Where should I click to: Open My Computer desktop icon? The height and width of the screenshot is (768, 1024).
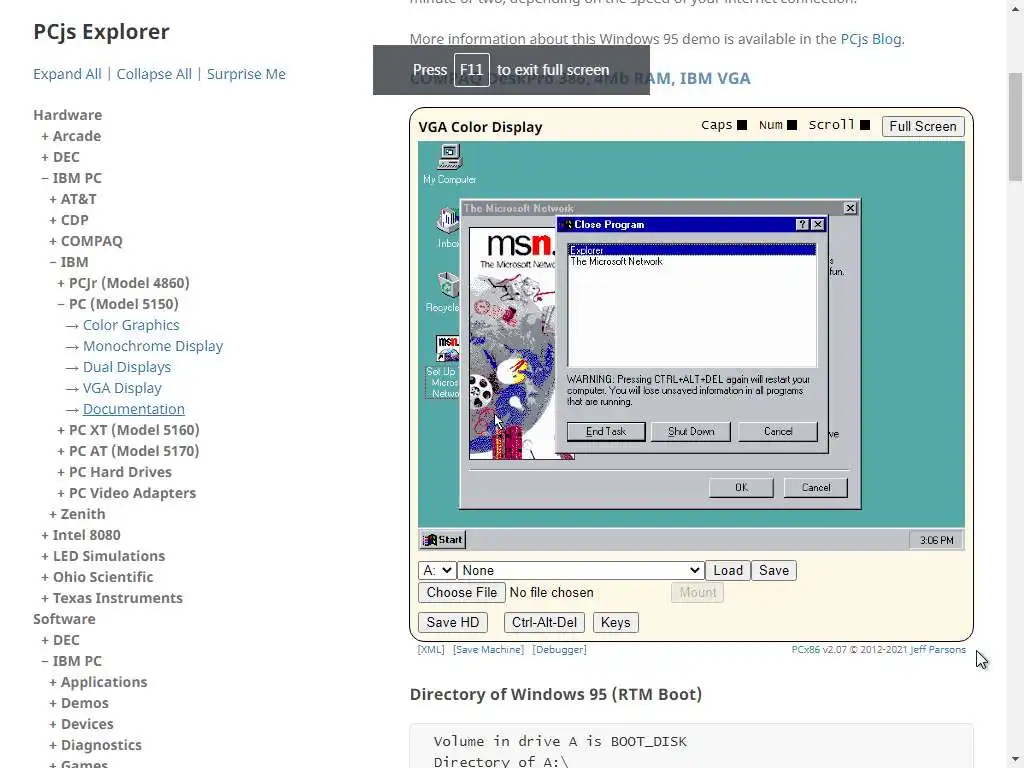coord(449,164)
